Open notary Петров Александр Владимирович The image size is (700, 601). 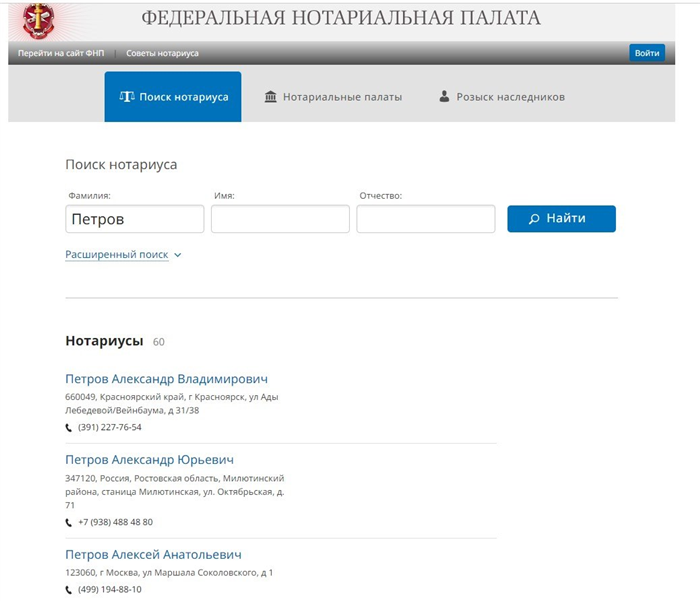(167, 379)
